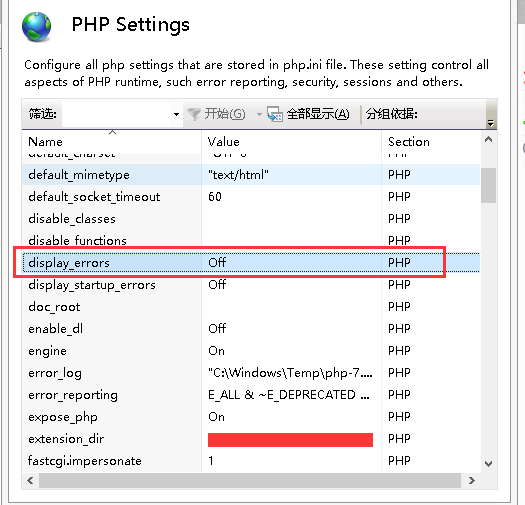Click the filter funnel Start (开始) icon
Image resolution: width=525 pixels, height=505 pixels.
(x=194, y=114)
